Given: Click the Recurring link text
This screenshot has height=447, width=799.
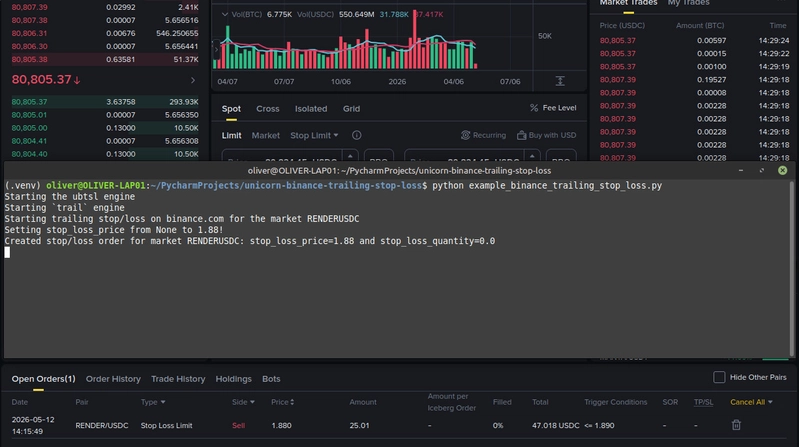Looking at the screenshot, I should [489, 135].
